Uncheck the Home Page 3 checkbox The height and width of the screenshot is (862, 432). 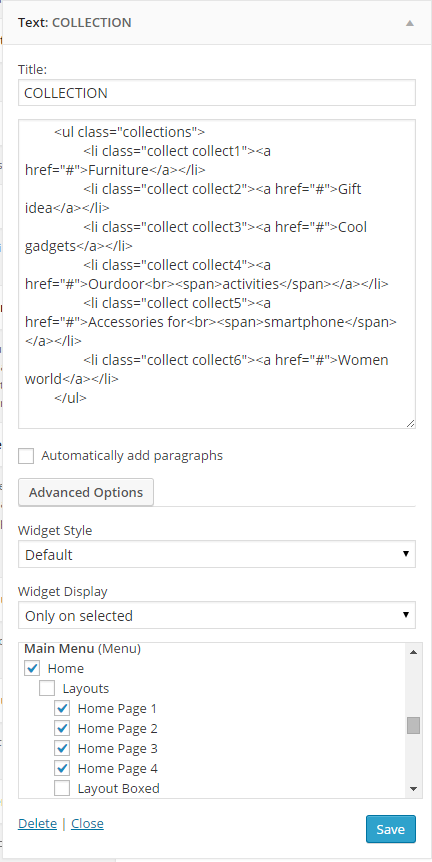tap(62, 748)
